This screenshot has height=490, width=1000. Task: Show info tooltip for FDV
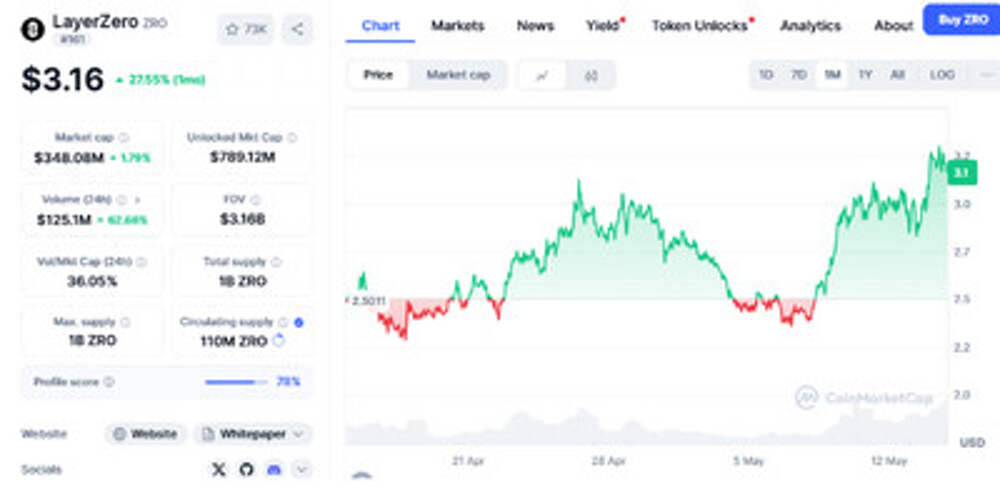click(x=255, y=200)
